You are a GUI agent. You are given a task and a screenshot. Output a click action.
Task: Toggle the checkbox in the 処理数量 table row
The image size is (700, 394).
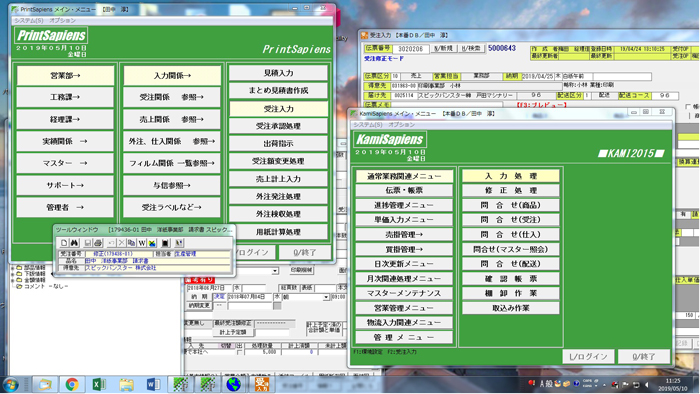tap(240, 352)
